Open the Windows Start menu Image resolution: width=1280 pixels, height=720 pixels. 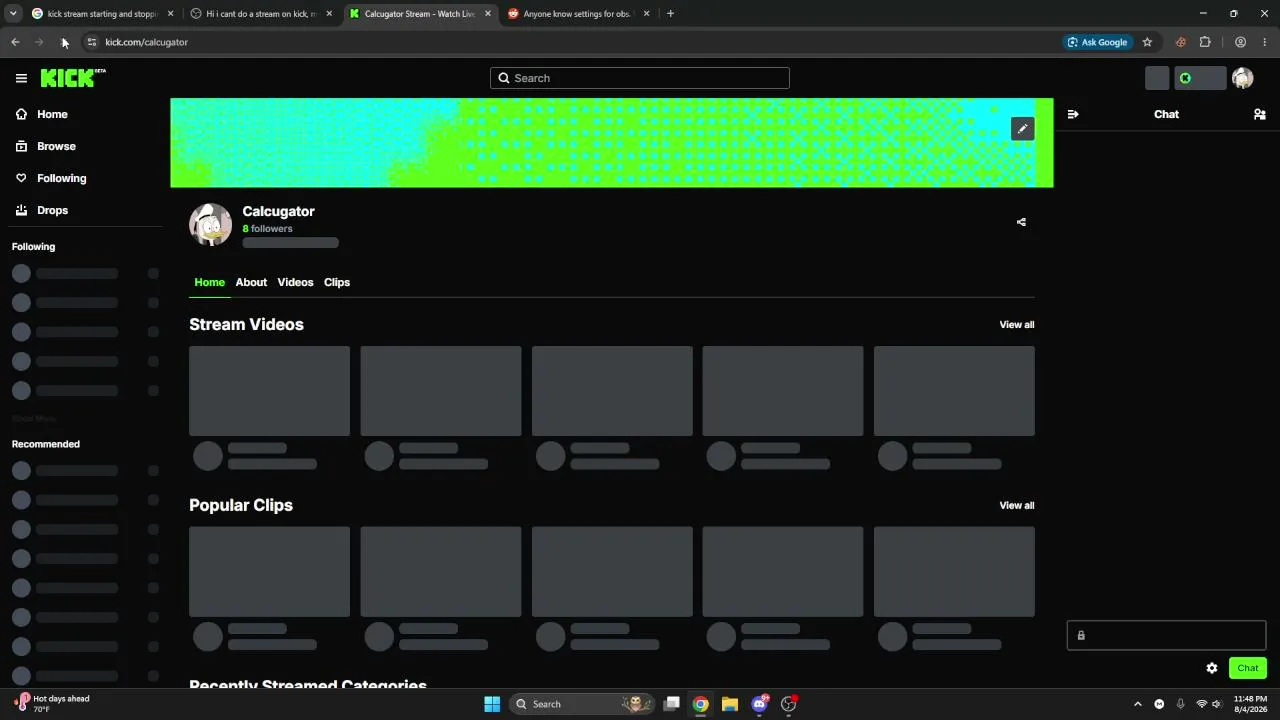pyautogui.click(x=492, y=704)
